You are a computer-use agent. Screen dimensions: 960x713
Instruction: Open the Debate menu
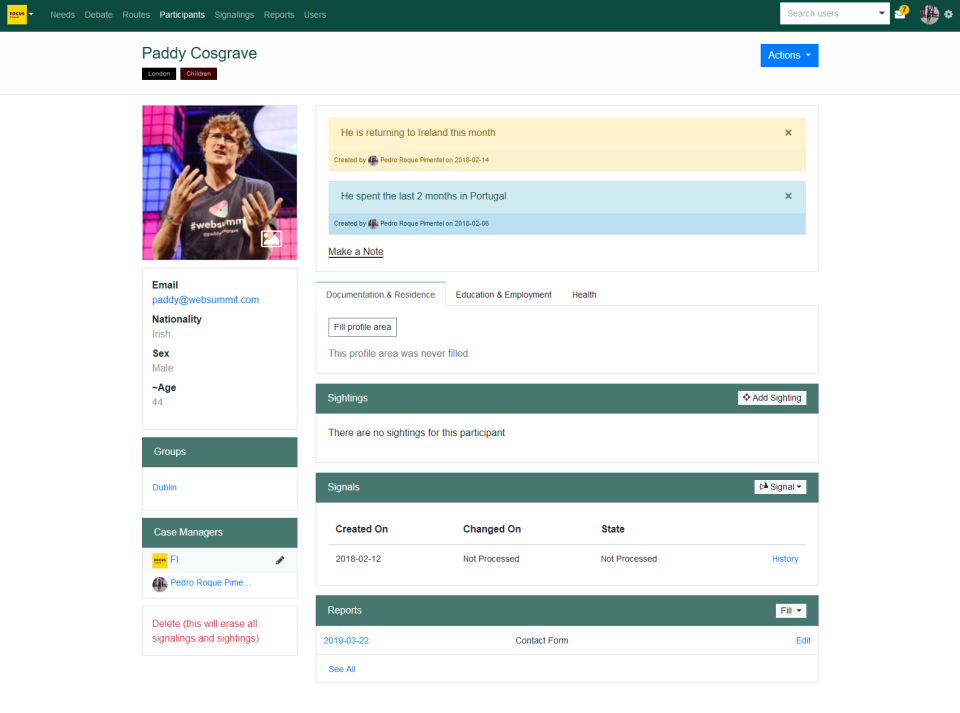(x=99, y=15)
